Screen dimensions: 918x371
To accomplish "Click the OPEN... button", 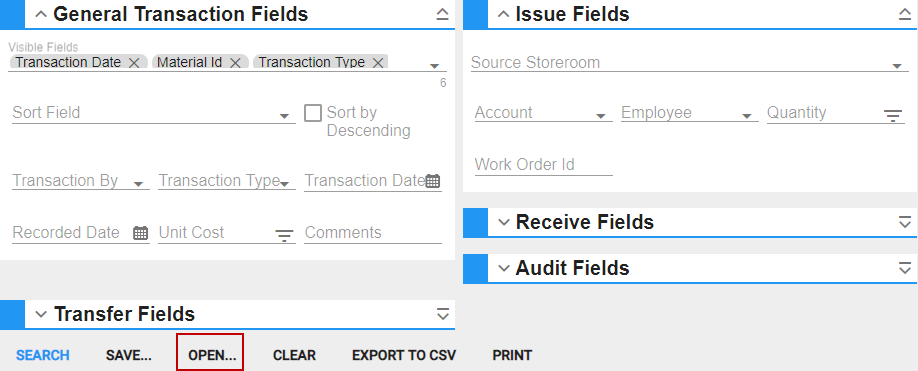I will pos(212,355).
